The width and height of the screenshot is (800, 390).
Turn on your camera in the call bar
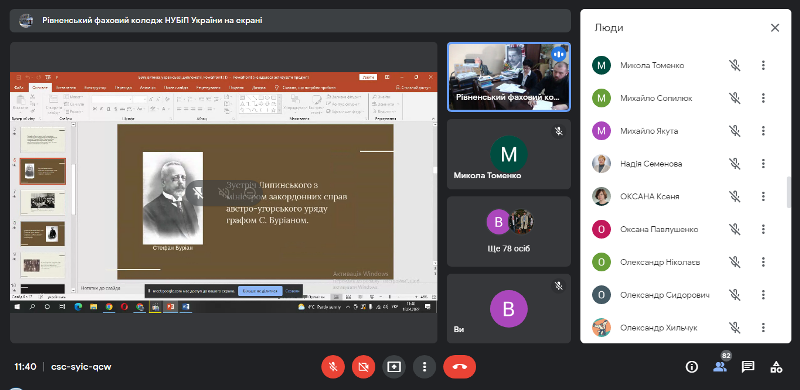(363, 367)
